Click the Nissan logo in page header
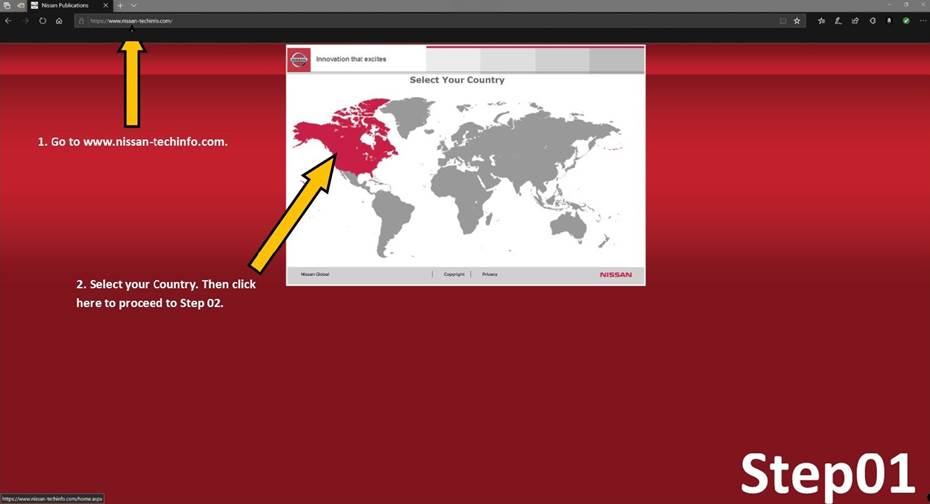 (299, 60)
